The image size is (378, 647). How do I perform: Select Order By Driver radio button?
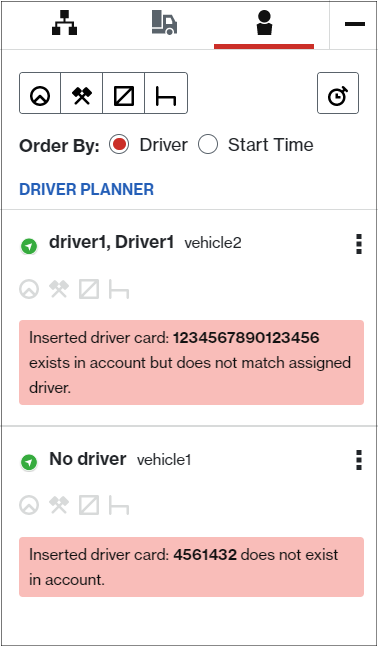click(x=119, y=145)
